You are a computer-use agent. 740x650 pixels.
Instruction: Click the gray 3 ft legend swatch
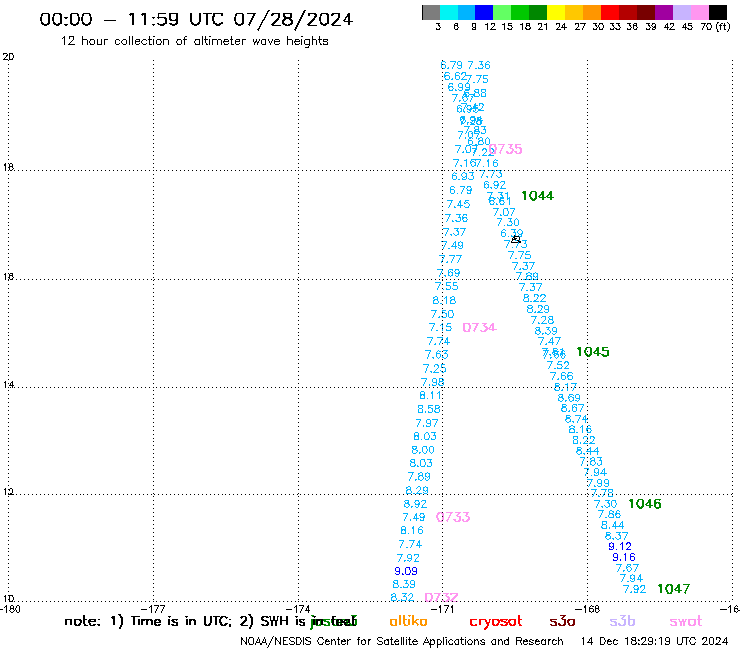[x=431, y=12]
